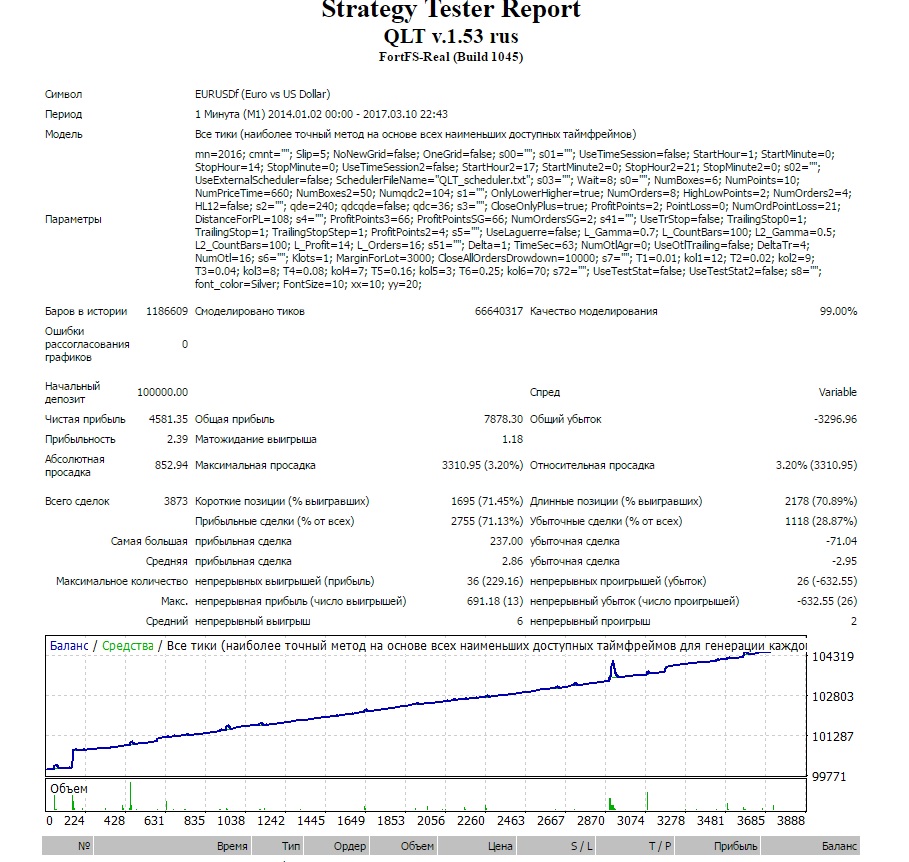Click max consecutive loss '-632.55 (26)'
This screenshot has width=909, height=862.
(x=827, y=601)
